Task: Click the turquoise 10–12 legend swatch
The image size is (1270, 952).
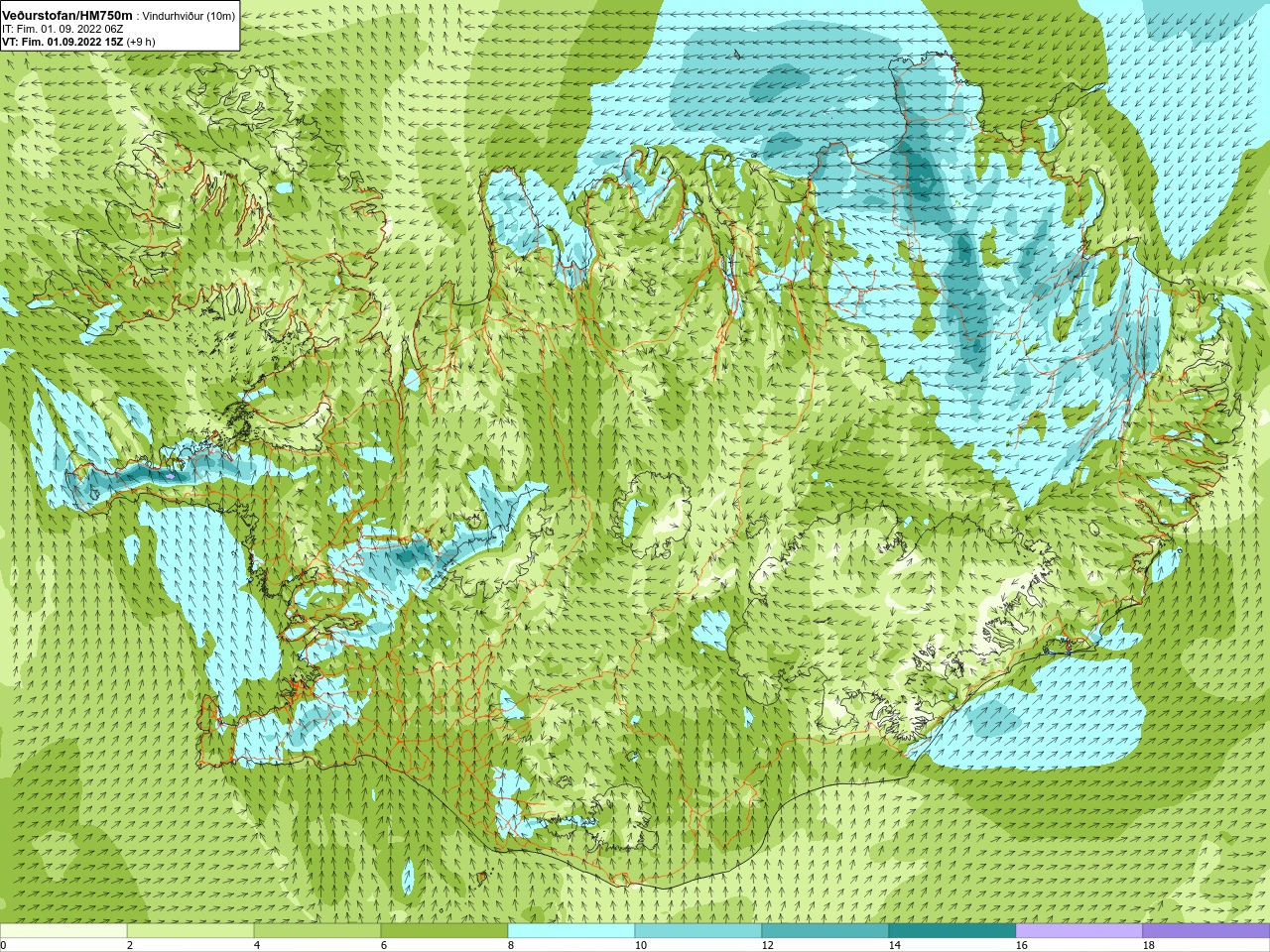Action: (x=698, y=931)
